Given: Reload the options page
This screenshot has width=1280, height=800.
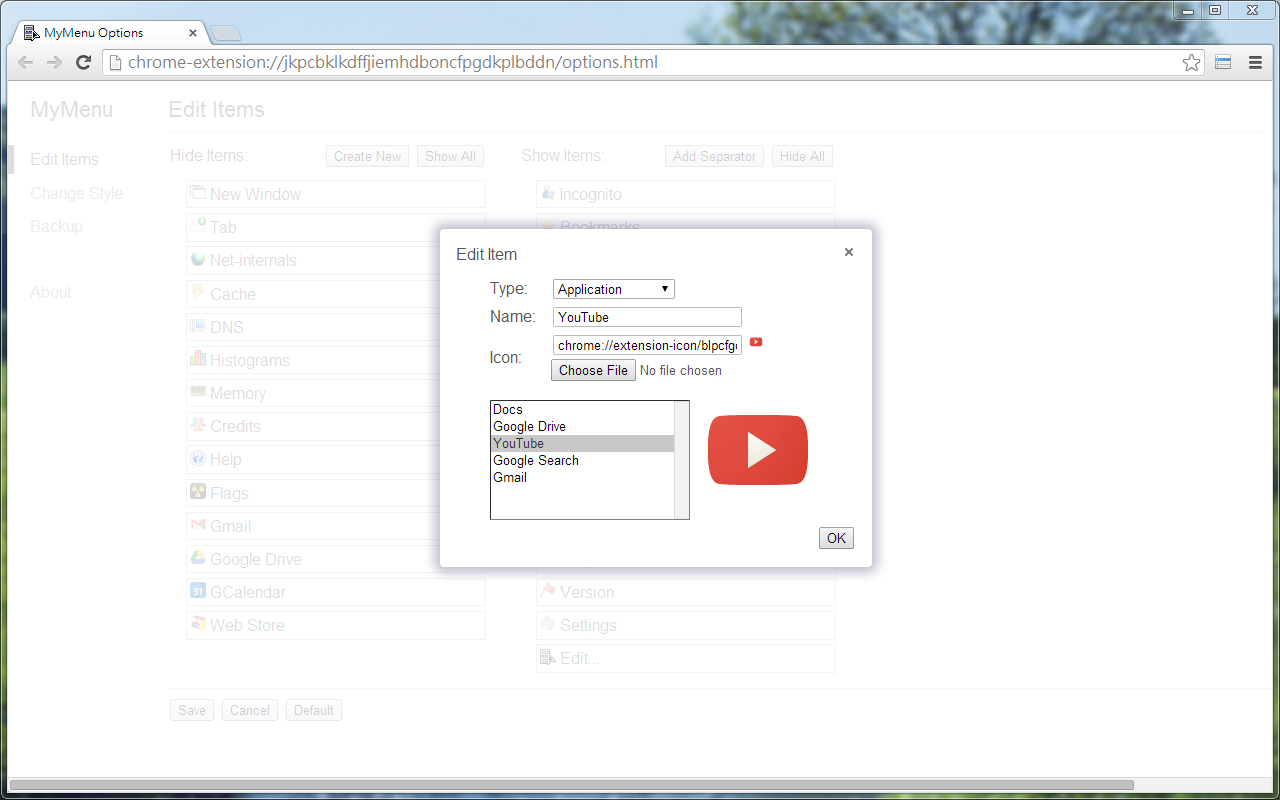Looking at the screenshot, I should pos(84,62).
